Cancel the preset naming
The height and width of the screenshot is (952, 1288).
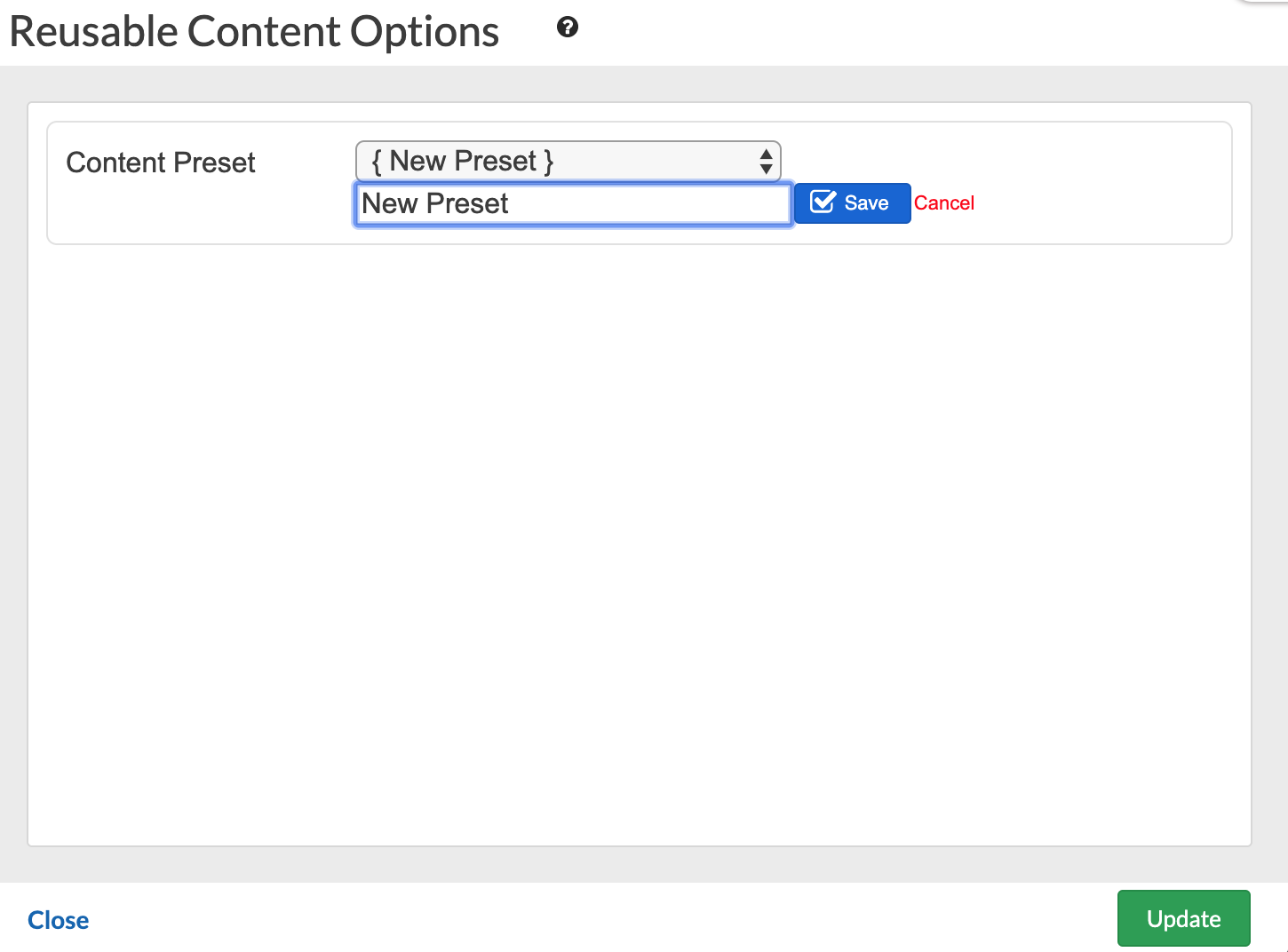pyautogui.click(x=944, y=203)
